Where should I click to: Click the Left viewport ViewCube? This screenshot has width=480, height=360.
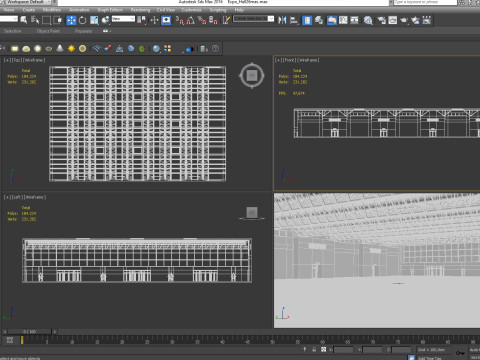(252, 213)
